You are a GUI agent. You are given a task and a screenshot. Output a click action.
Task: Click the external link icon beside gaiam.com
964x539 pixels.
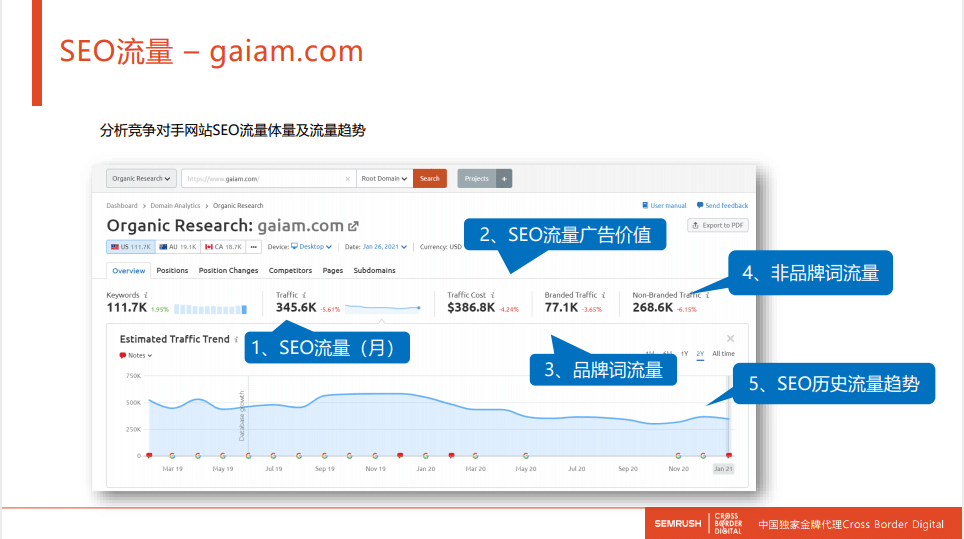[x=353, y=226]
